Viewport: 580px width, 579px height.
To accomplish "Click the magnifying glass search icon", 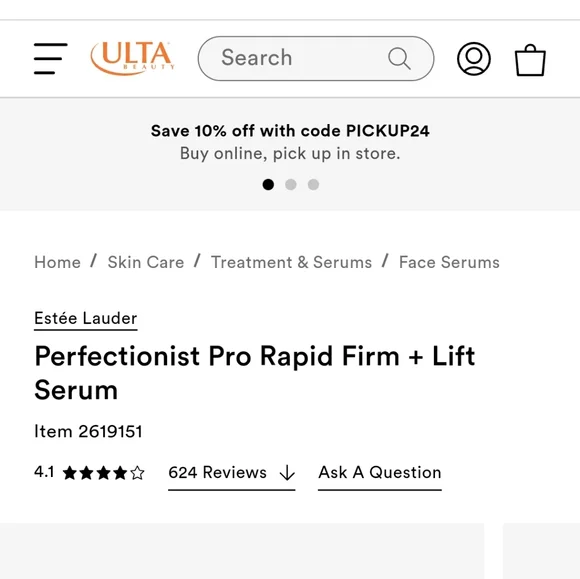I will [x=399, y=58].
